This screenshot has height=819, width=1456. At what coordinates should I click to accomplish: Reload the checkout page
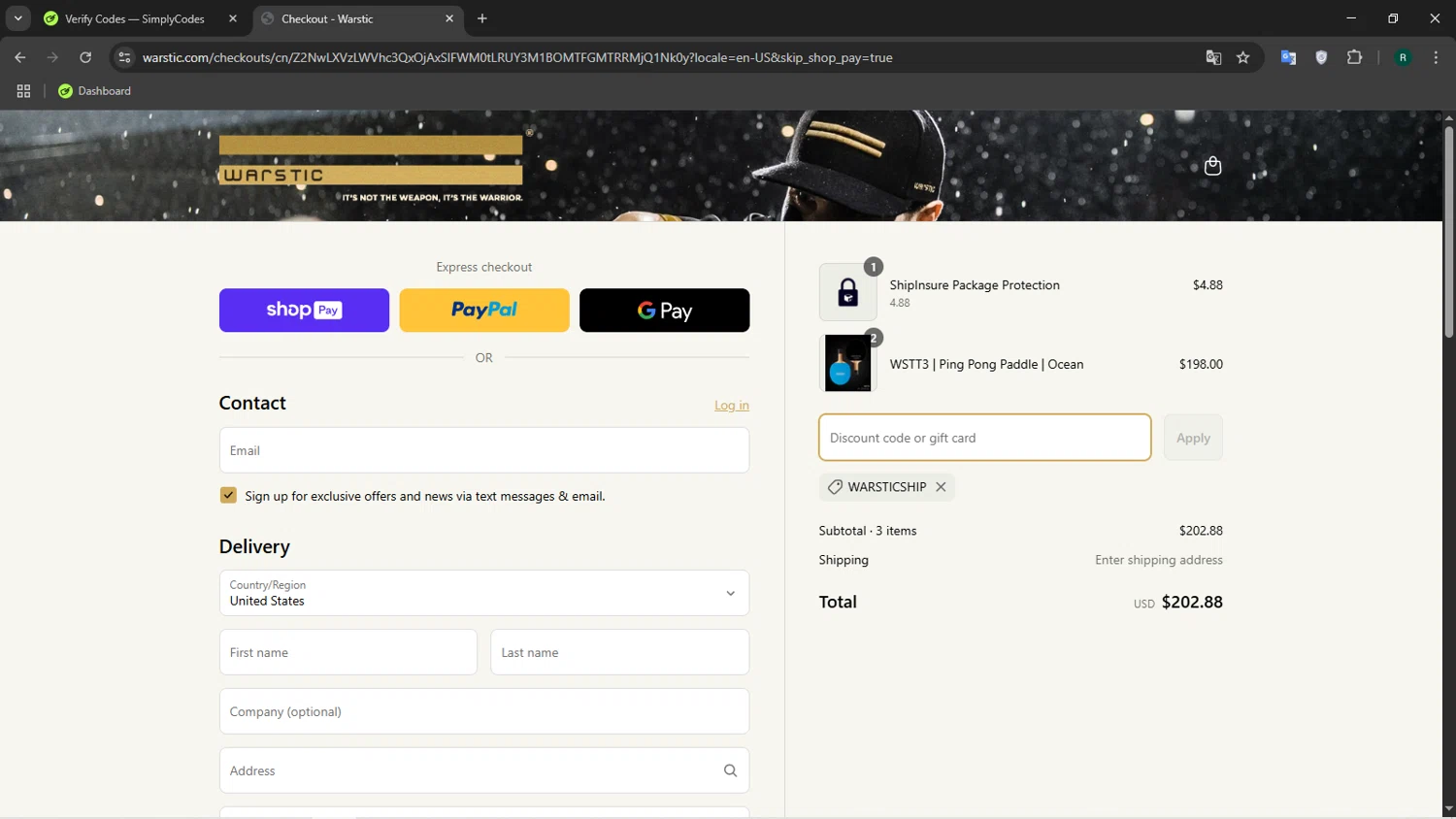click(85, 57)
